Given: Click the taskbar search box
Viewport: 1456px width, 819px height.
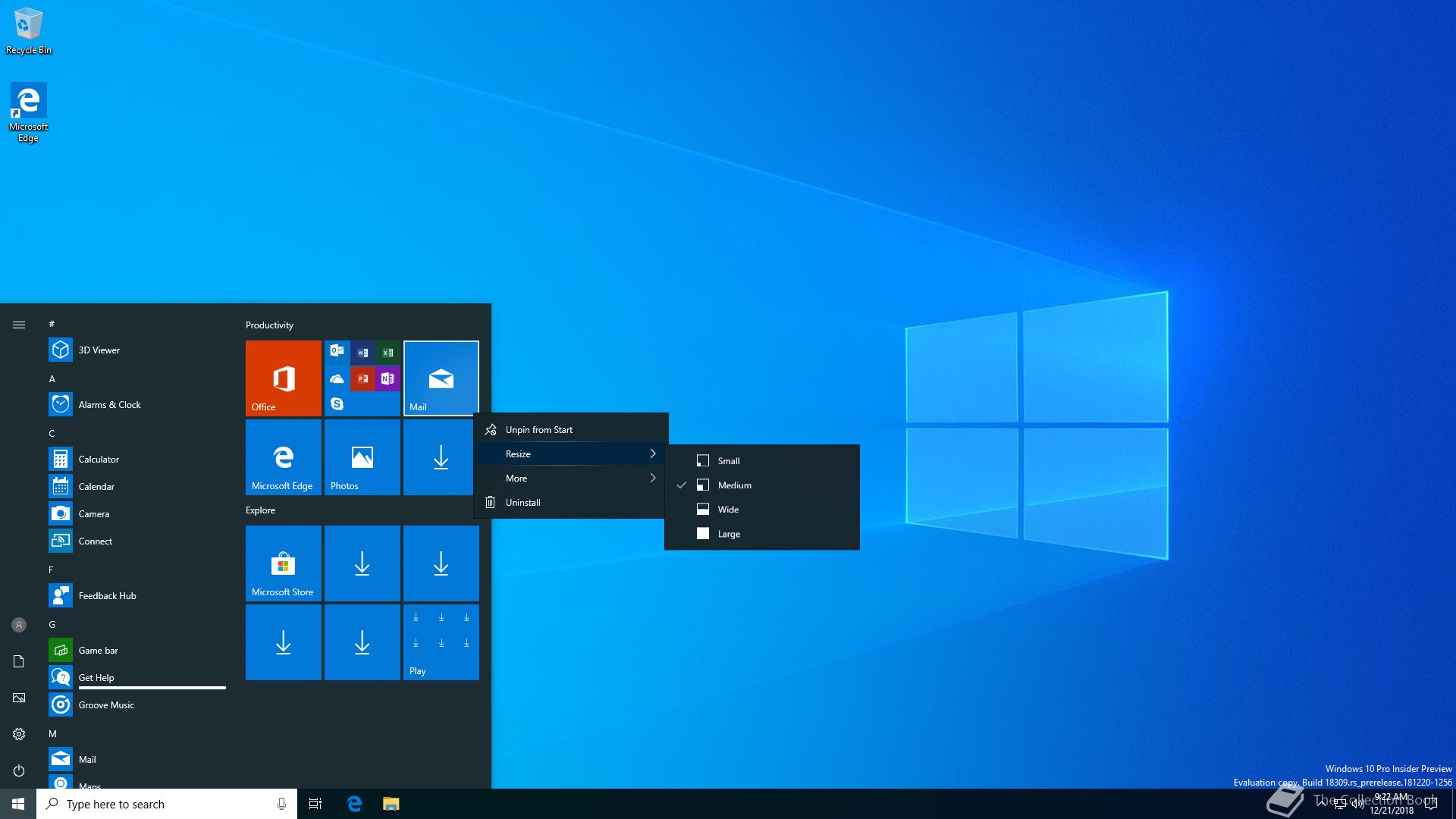Looking at the screenshot, I should [167, 804].
